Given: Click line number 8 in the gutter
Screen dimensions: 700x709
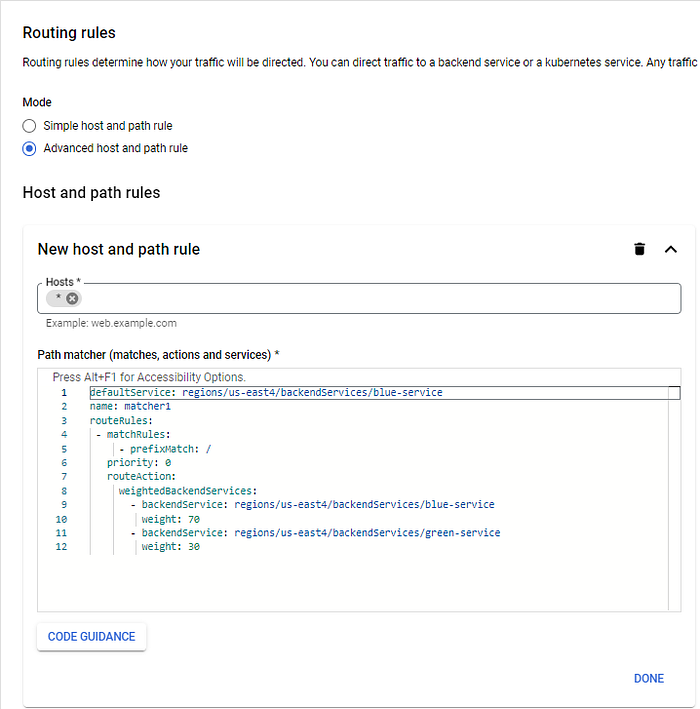Looking at the screenshot, I should (64, 491).
